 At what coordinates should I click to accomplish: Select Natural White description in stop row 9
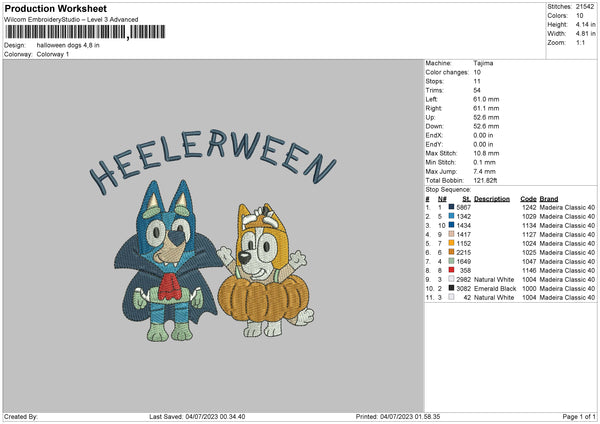point(494,279)
